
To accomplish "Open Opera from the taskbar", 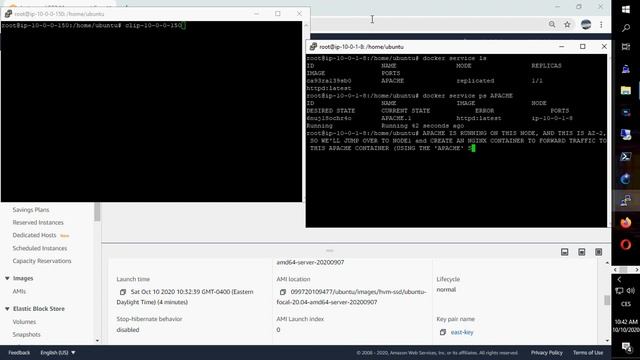I will tap(626, 245).
